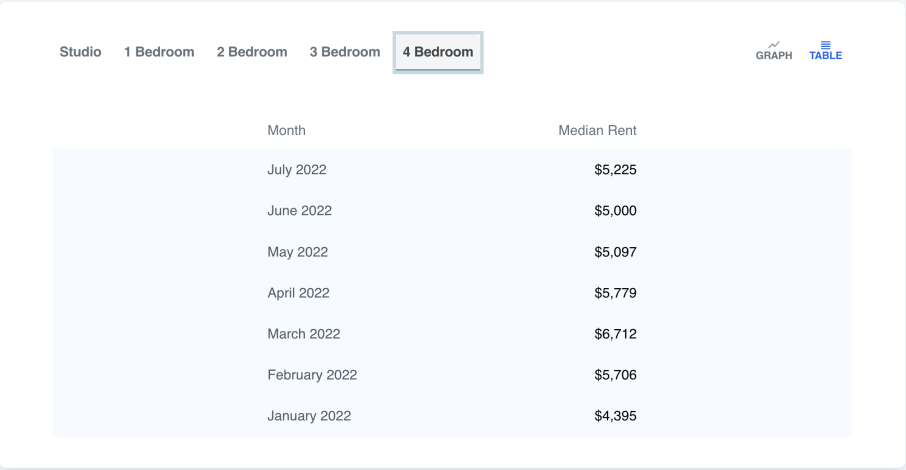Click the $5,225 median rent value
Image resolution: width=906 pixels, height=470 pixels.
pos(615,170)
